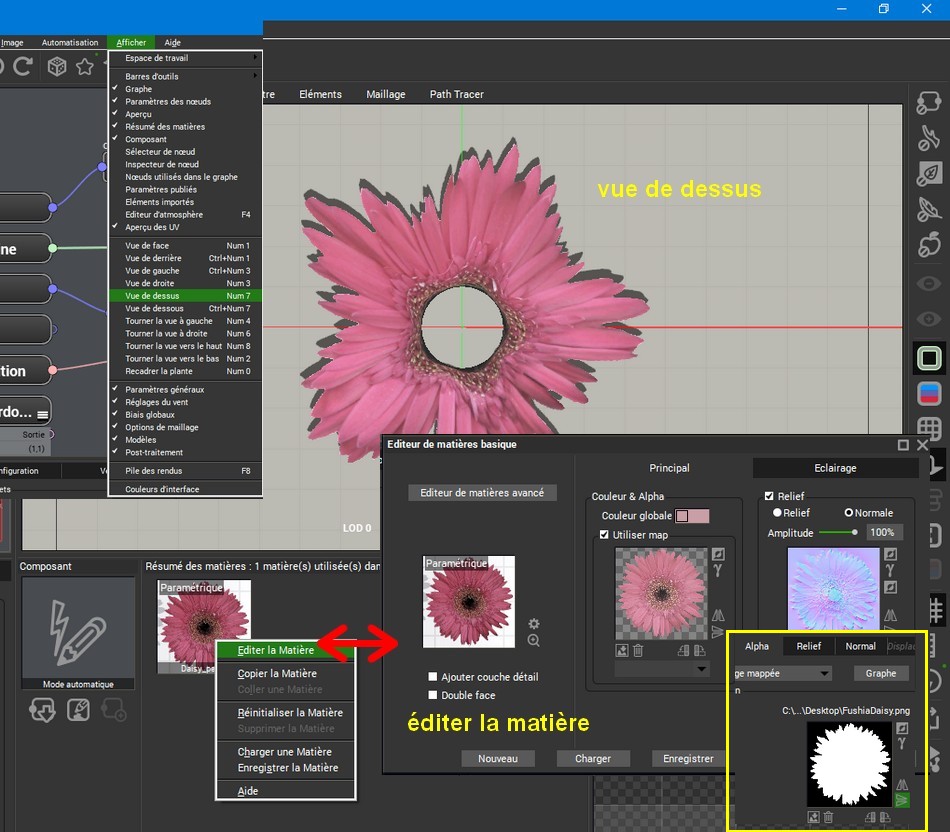Choose Vue de dessus in the menu
The width and height of the screenshot is (950, 832).
185,296
